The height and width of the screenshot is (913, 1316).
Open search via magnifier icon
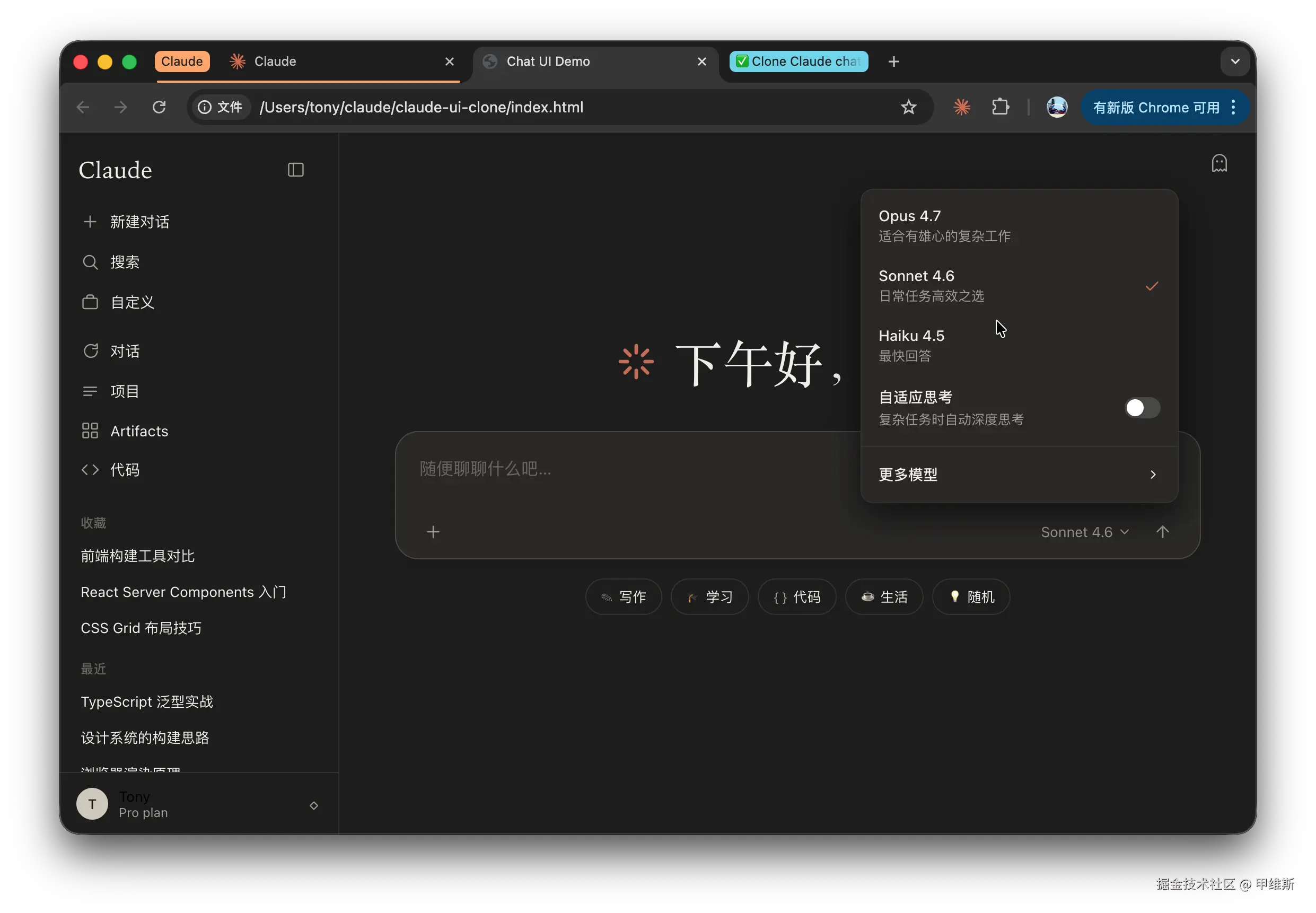[90, 262]
